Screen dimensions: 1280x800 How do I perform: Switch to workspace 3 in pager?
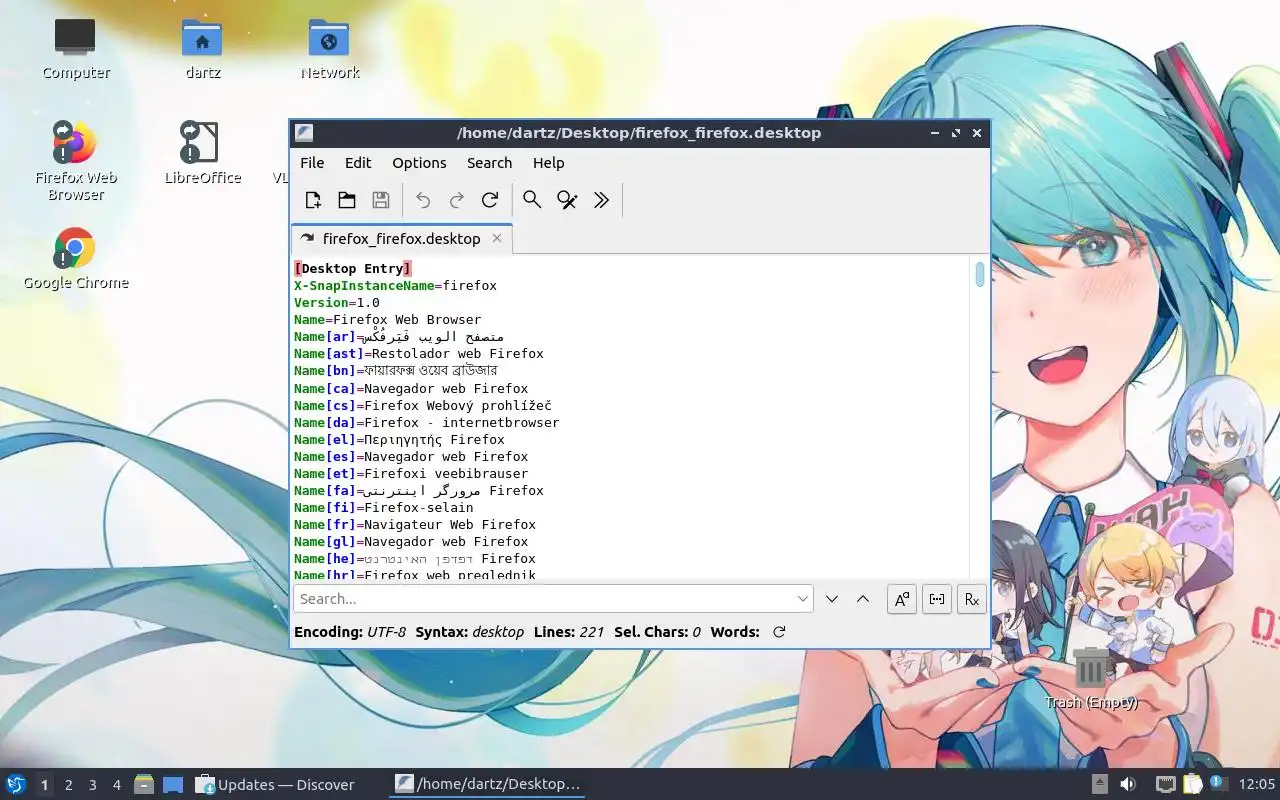(x=92, y=785)
